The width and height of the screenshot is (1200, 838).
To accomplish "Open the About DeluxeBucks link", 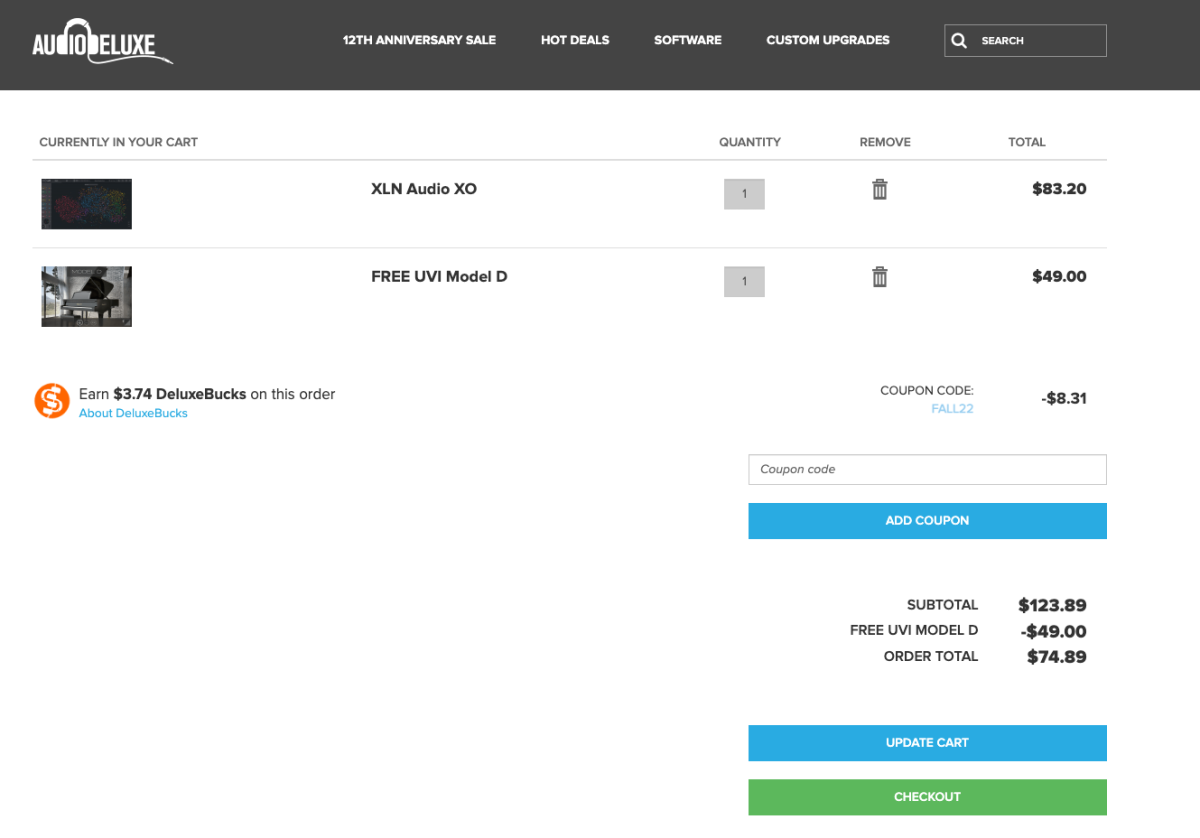I will (x=133, y=413).
